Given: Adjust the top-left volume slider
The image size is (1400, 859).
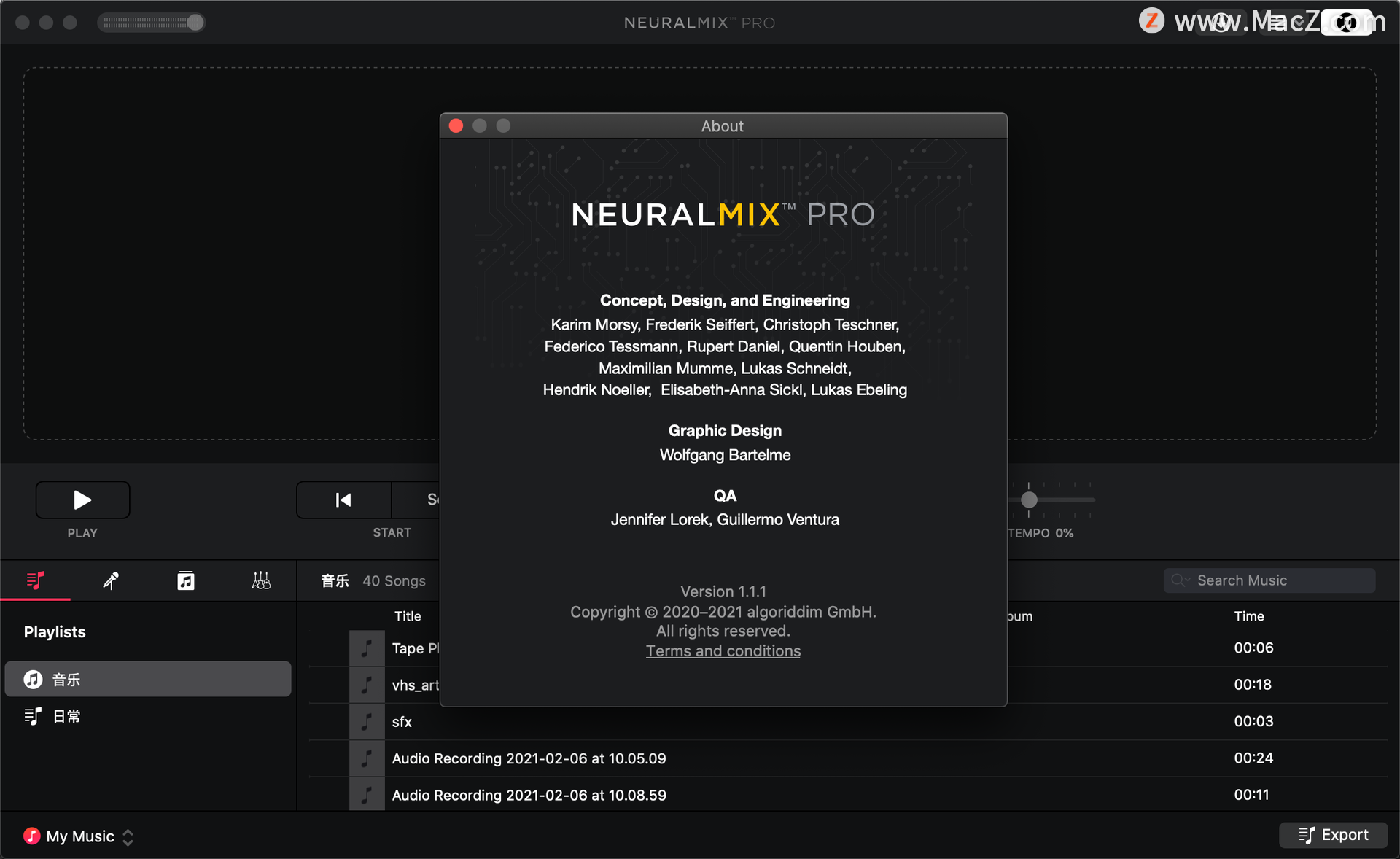Looking at the screenshot, I should click(151, 23).
